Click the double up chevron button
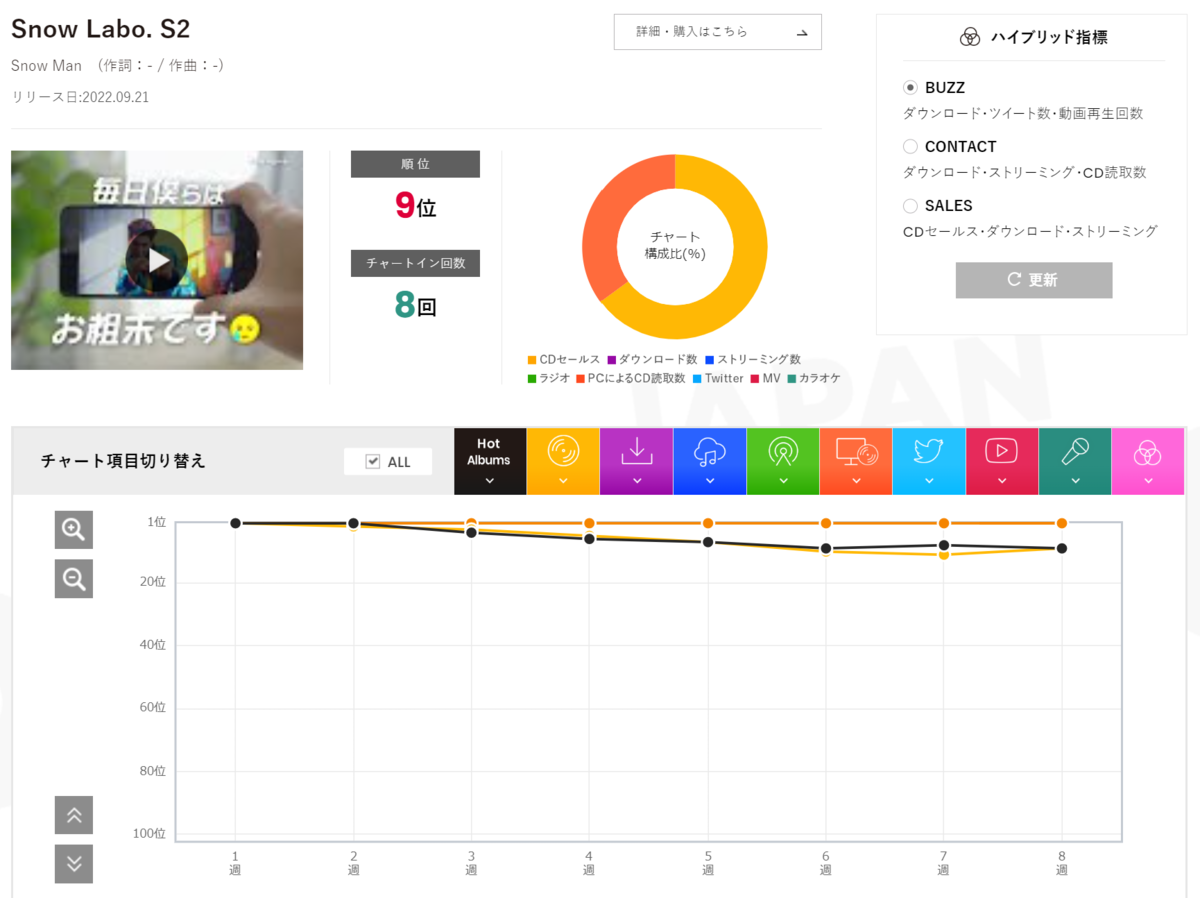The image size is (1200, 898). (x=74, y=815)
